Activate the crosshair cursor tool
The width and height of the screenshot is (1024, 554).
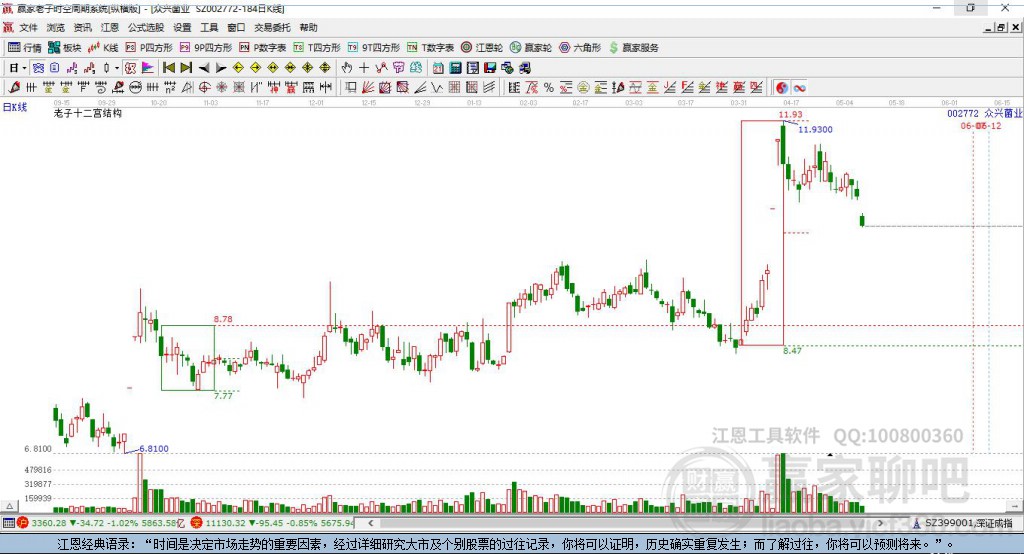364,68
